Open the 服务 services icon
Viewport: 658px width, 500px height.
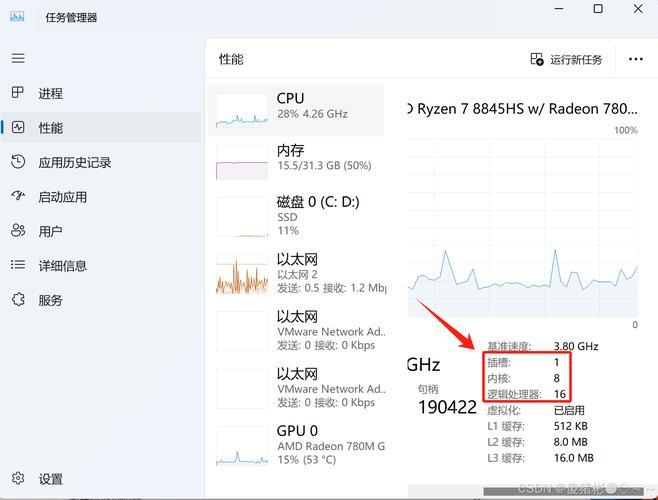coord(18,299)
